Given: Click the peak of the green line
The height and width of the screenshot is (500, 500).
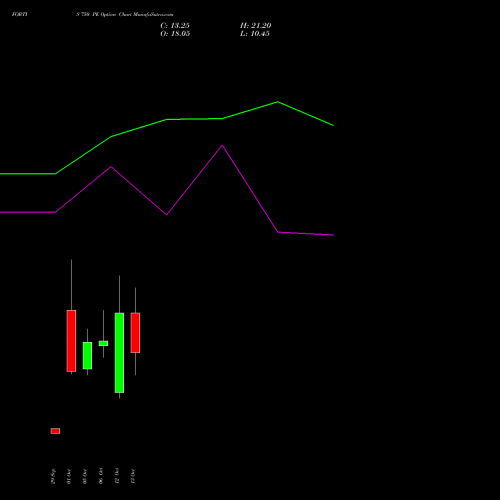Looking at the screenshot, I should [x=278, y=102].
